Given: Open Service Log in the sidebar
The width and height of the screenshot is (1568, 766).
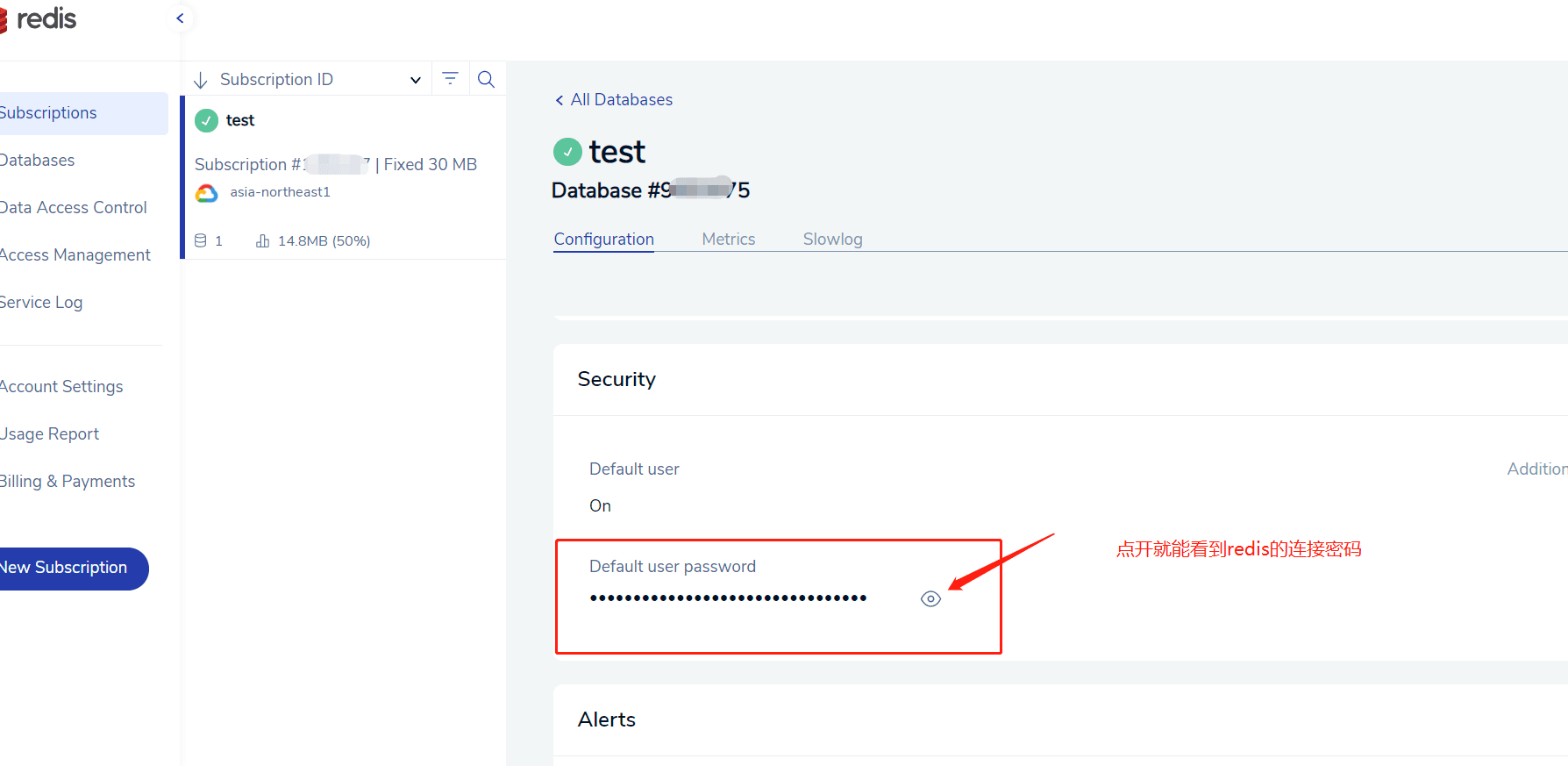Looking at the screenshot, I should pyautogui.click(x=41, y=303).
